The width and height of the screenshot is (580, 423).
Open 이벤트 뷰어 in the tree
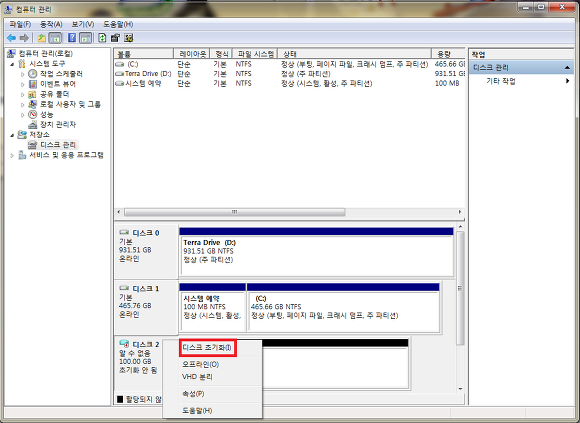[57, 84]
